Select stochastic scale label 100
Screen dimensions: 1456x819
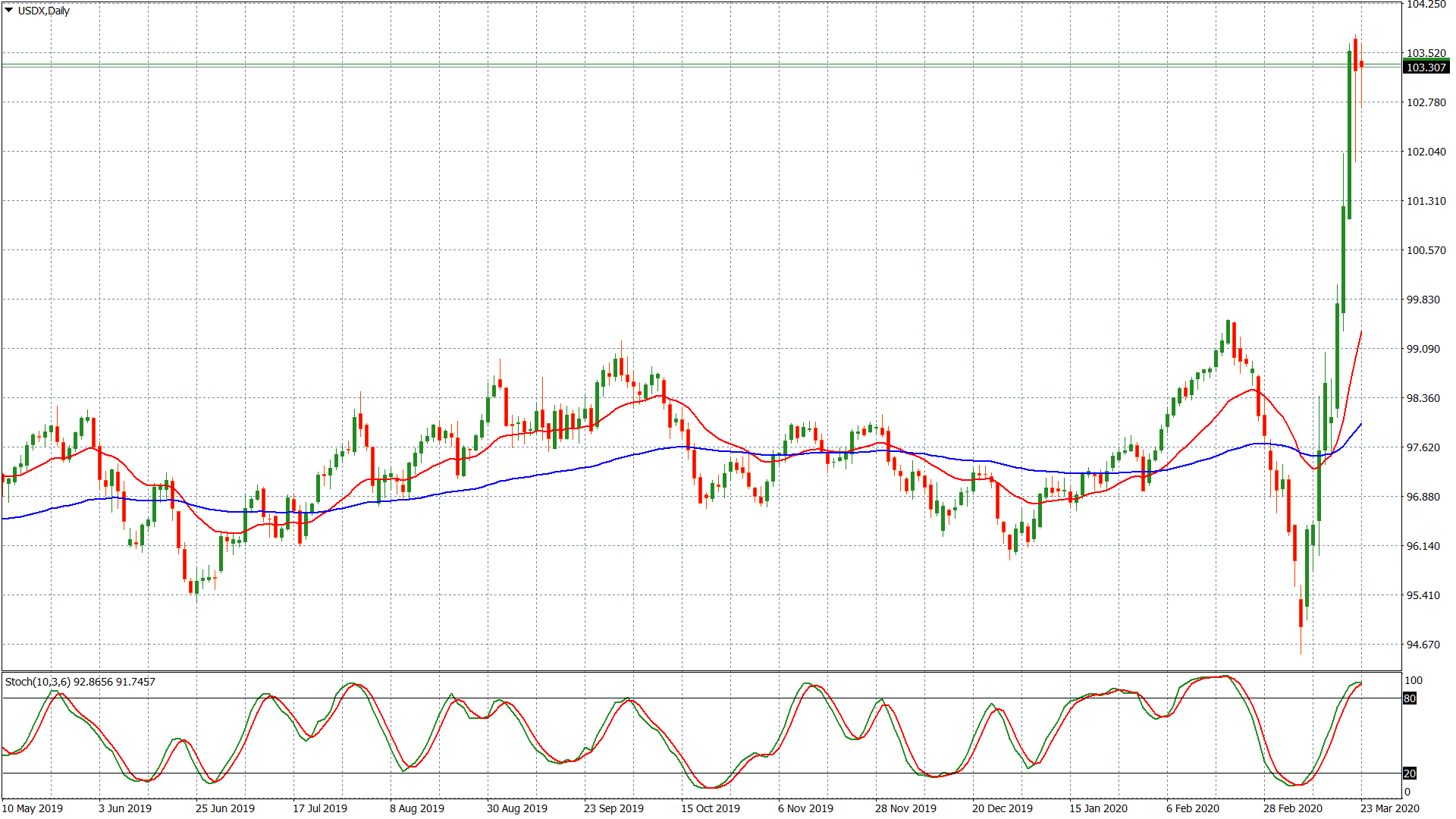(x=1414, y=680)
